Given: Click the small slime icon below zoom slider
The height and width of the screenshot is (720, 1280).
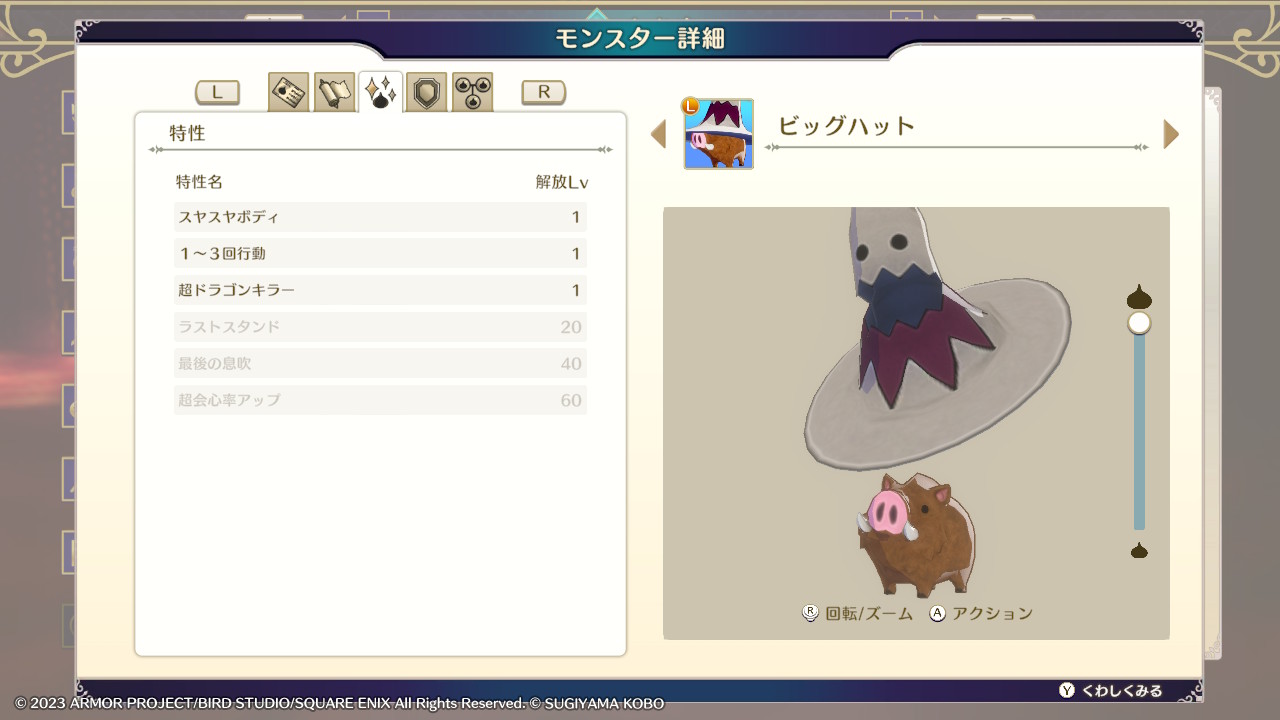Looking at the screenshot, I should (x=1139, y=550).
